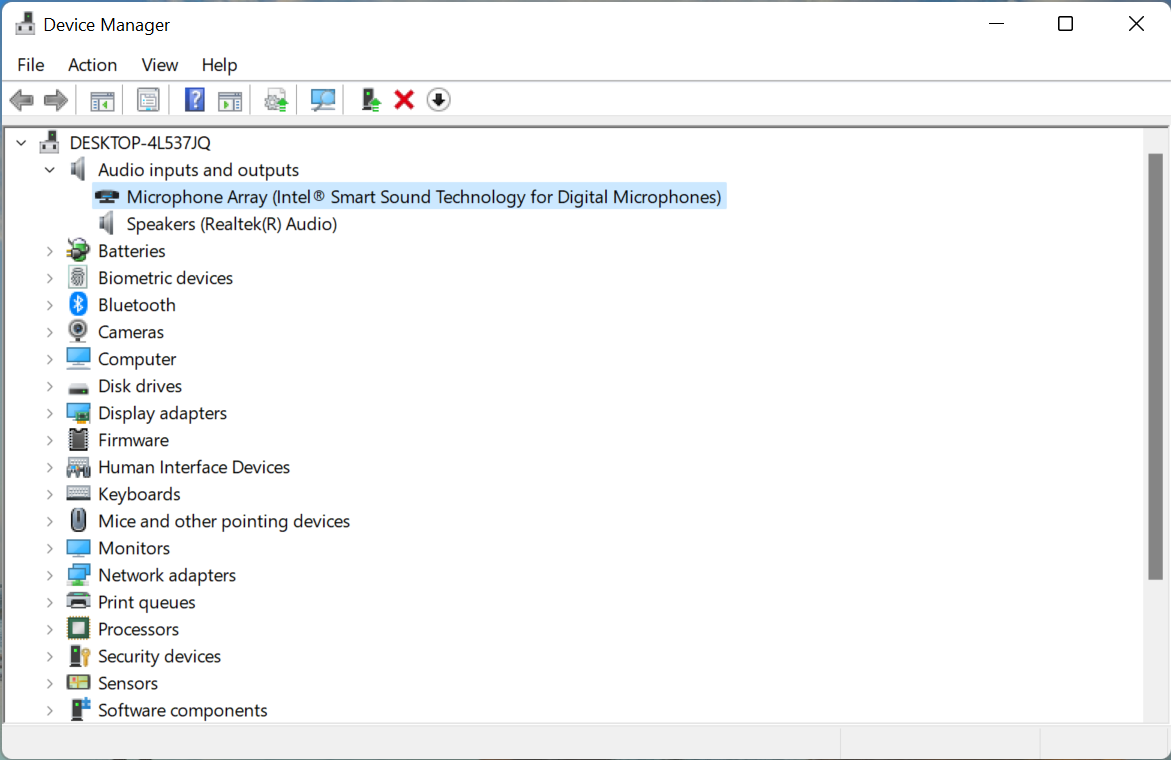Open Properties using the toolbar icon
The height and width of the screenshot is (760, 1171).
(148, 99)
